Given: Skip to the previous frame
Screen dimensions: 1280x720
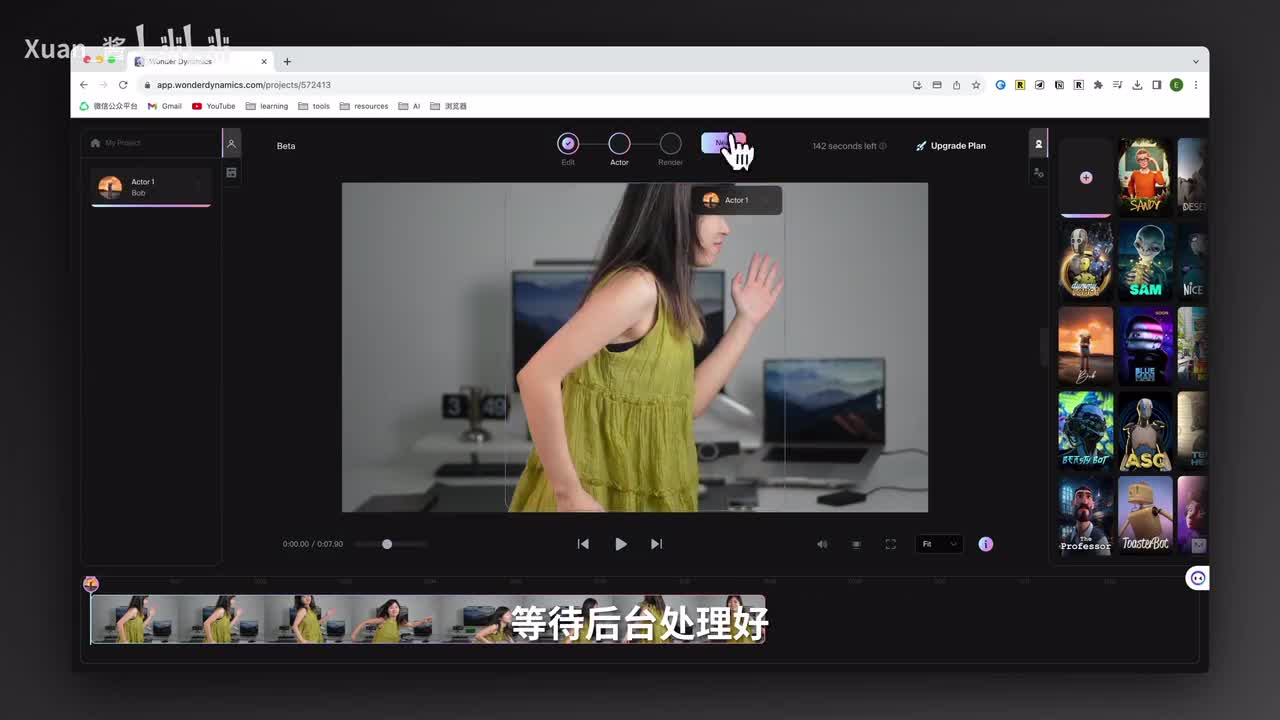Looking at the screenshot, I should [x=583, y=544].
